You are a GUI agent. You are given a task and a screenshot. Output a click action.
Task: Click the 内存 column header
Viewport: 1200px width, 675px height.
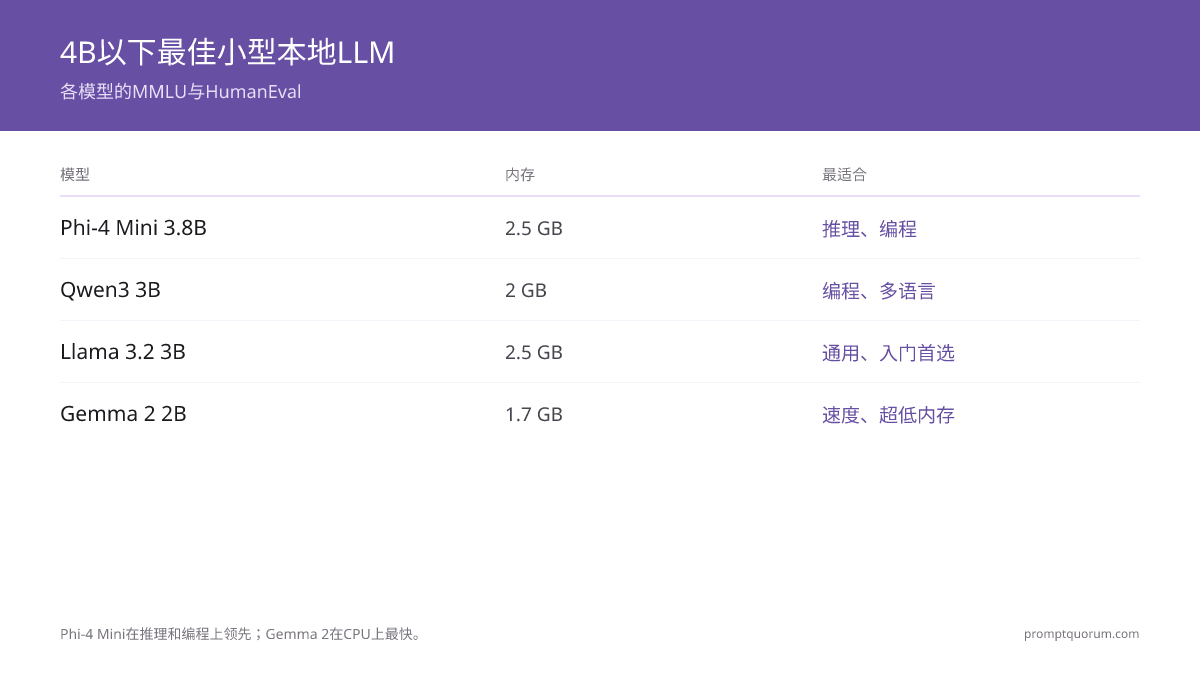[520, 175]
